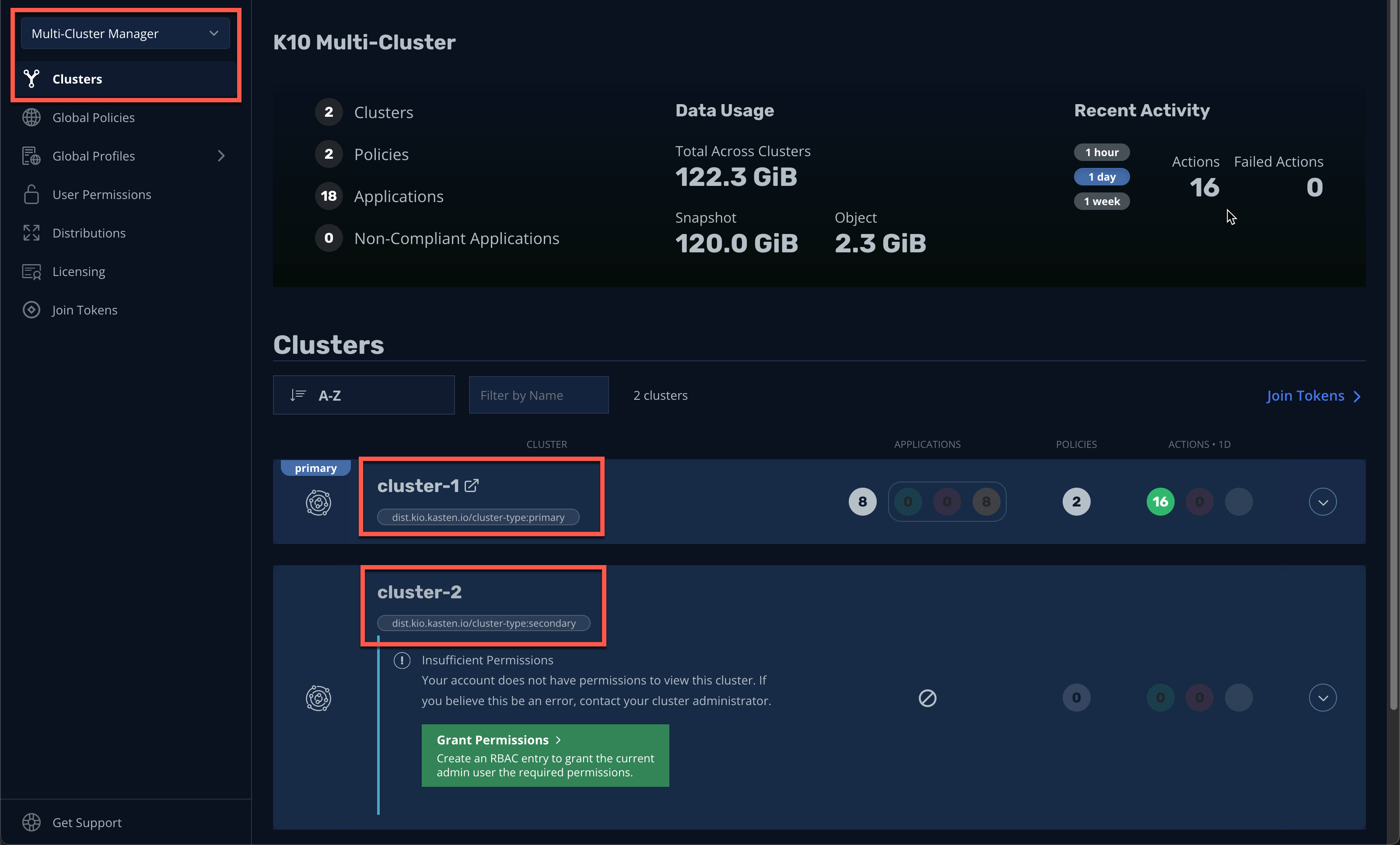This screenshot has height=845, width=1400.
Task: Select the 1 week activity range
Action: point(1102,201)
